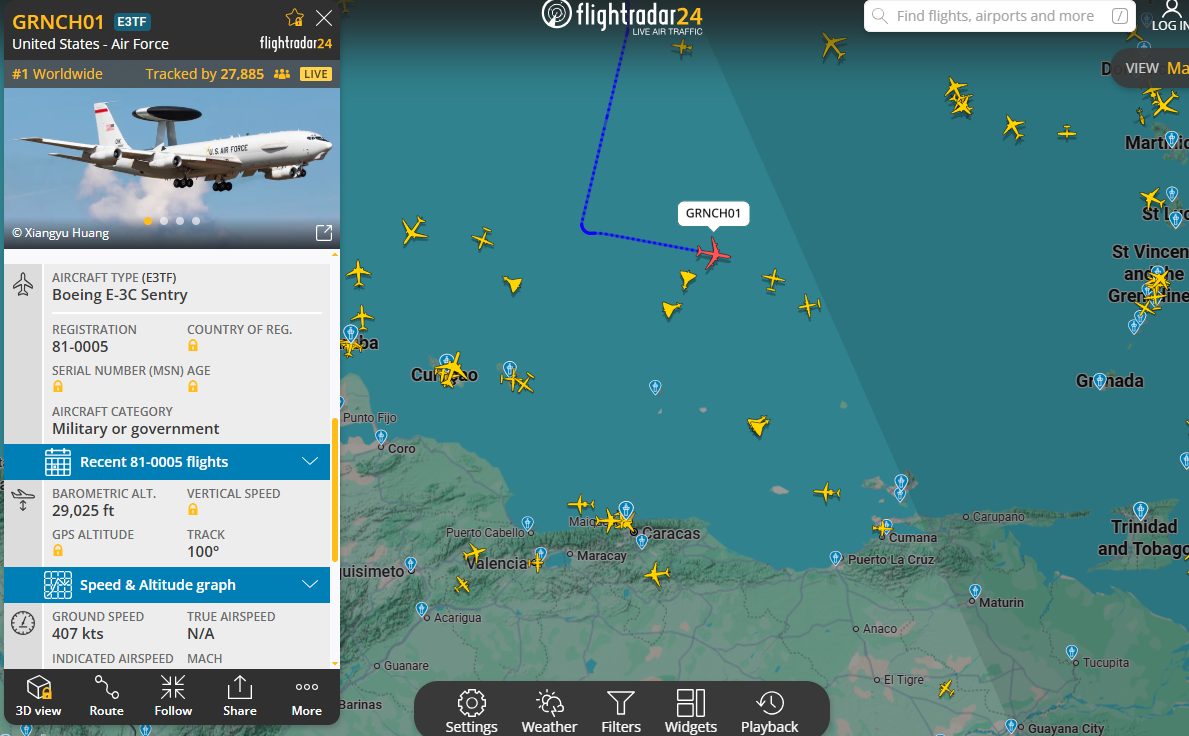1189x736 pixels.
Task: Expand Speed & Altitude graph section
Action: (167, 584)
